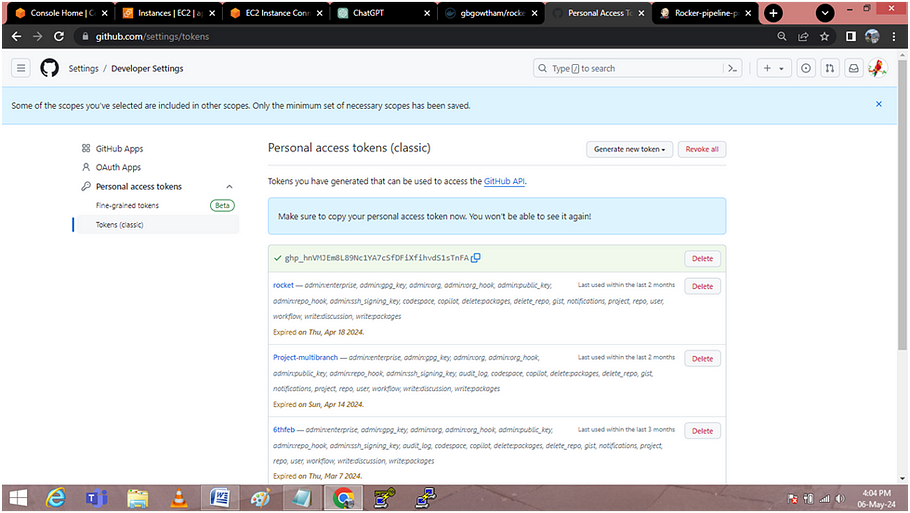Open the Pull requests icon in header
Image resolution: width=910 pixels, height=513 pixels.
[x=830, y=68]
